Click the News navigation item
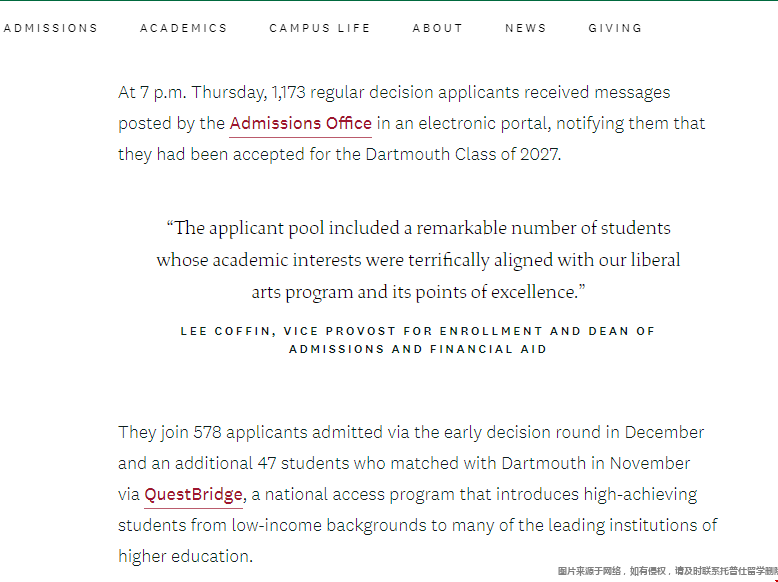This screenshot has height=582, width=778. point(526,28)
